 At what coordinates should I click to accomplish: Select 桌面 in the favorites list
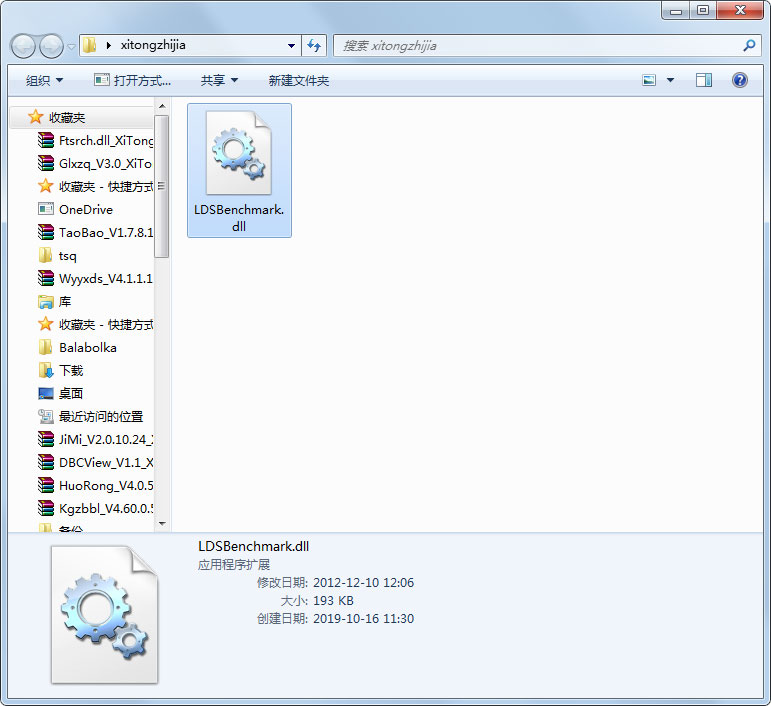(71, 394)
